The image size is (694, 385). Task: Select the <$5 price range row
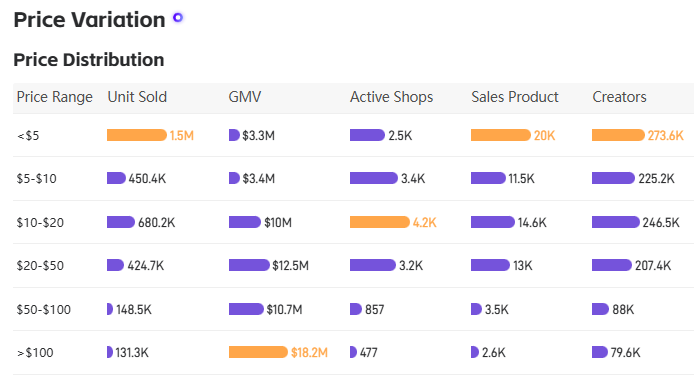[353, 135]
